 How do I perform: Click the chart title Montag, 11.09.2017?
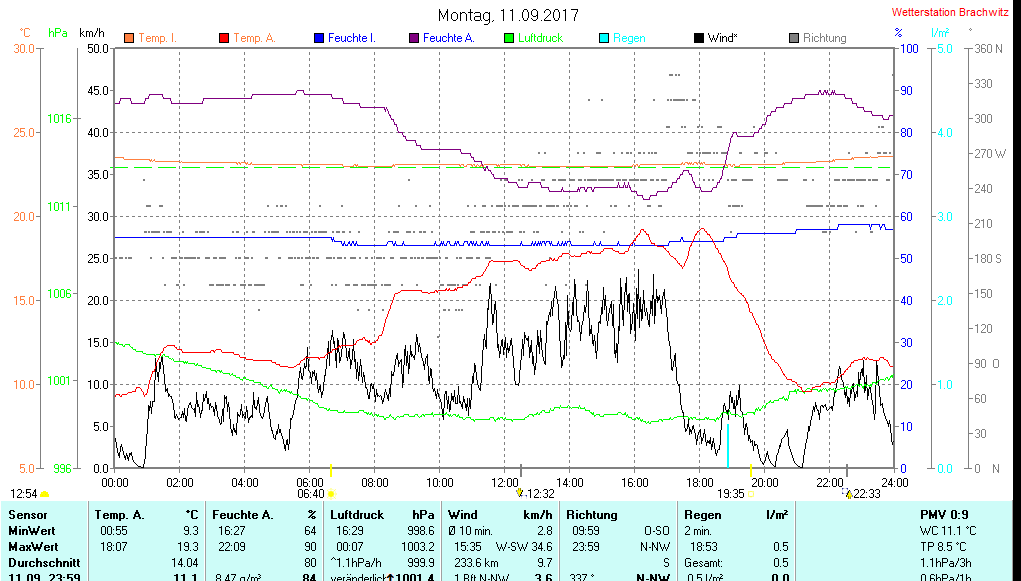tap(508, 15)
